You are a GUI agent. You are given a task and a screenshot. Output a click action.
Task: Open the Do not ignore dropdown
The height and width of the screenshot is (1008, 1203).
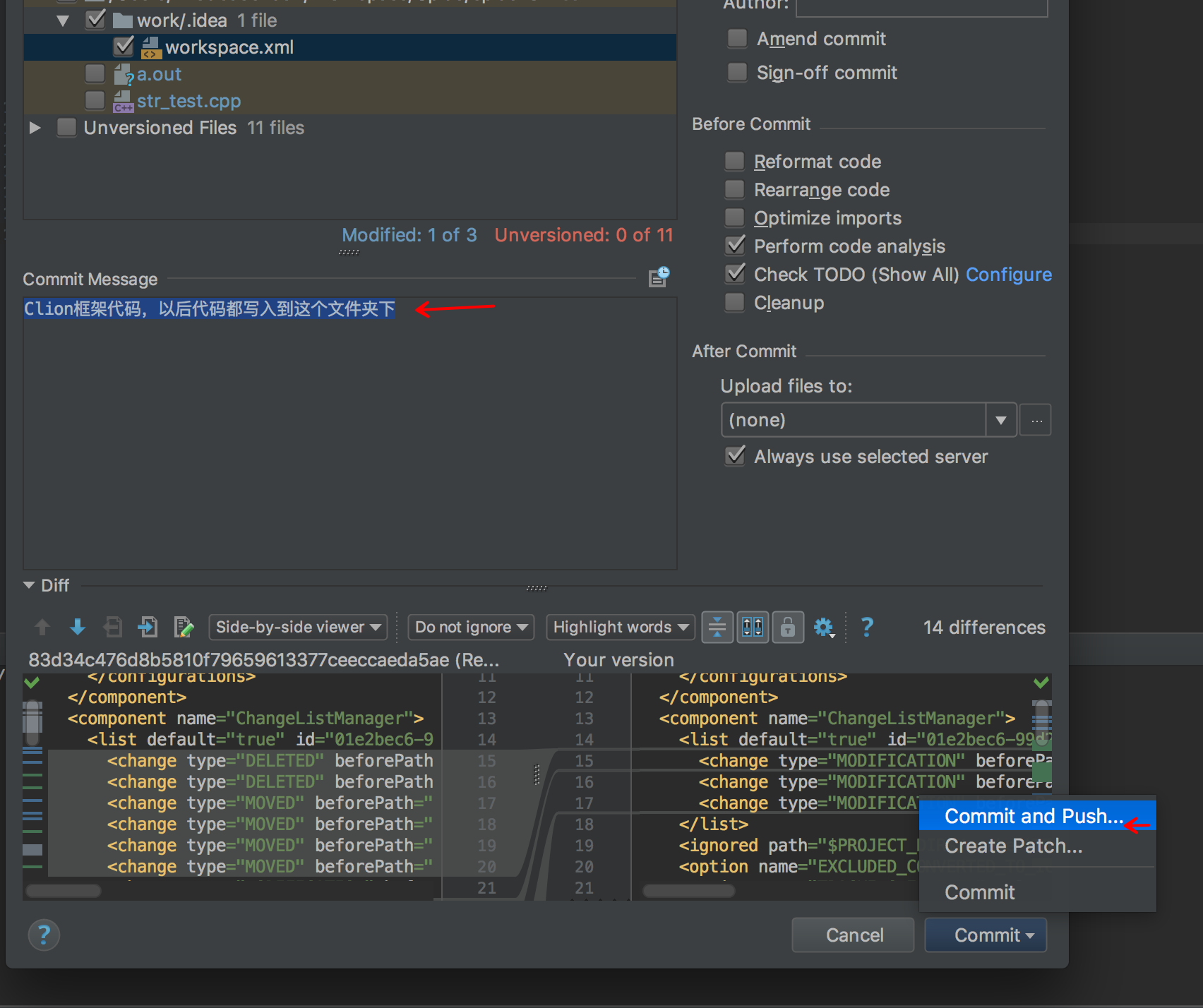click(x=471, y=627)
